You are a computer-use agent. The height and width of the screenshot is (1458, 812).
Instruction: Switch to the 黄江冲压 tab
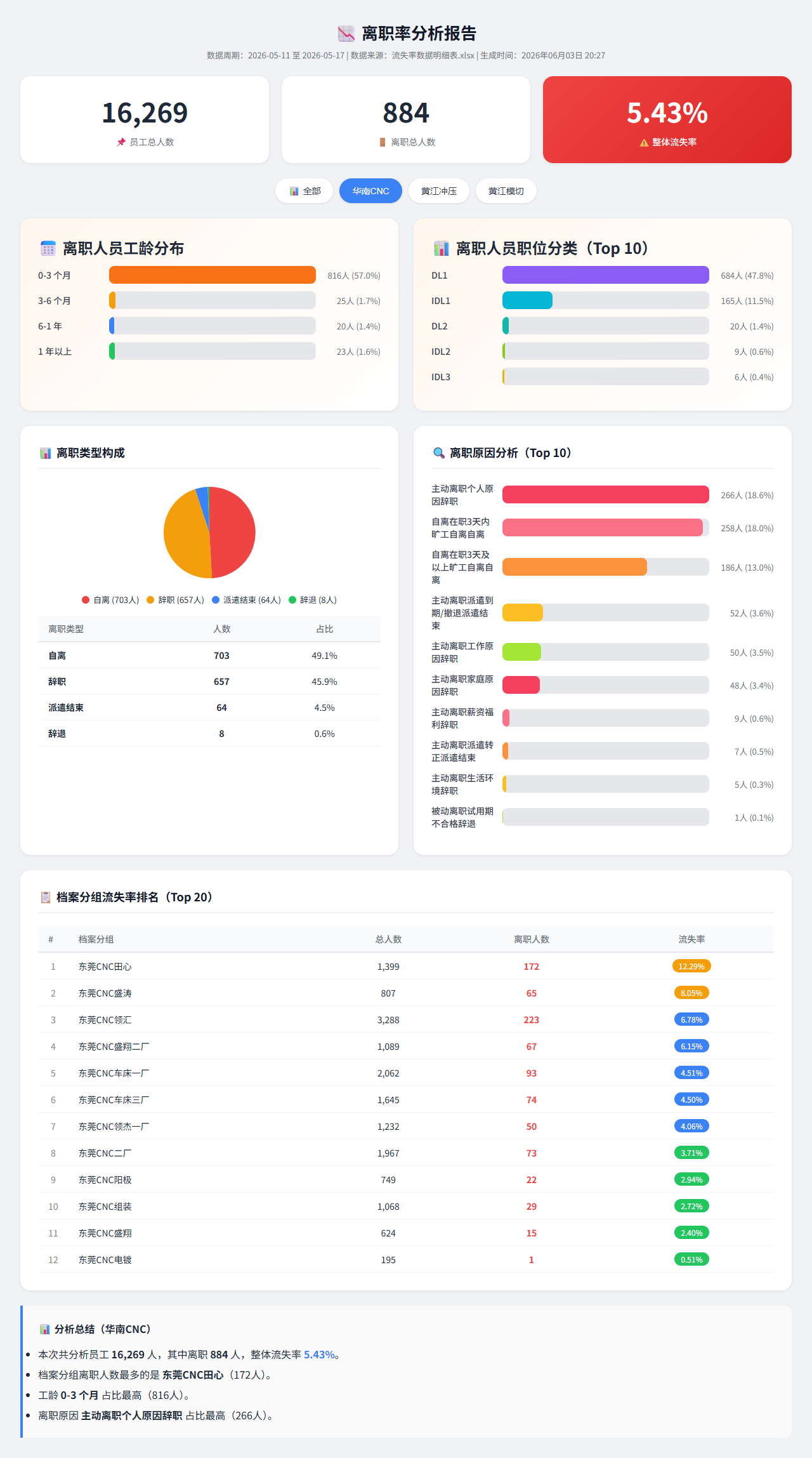(x=439, y=191)
